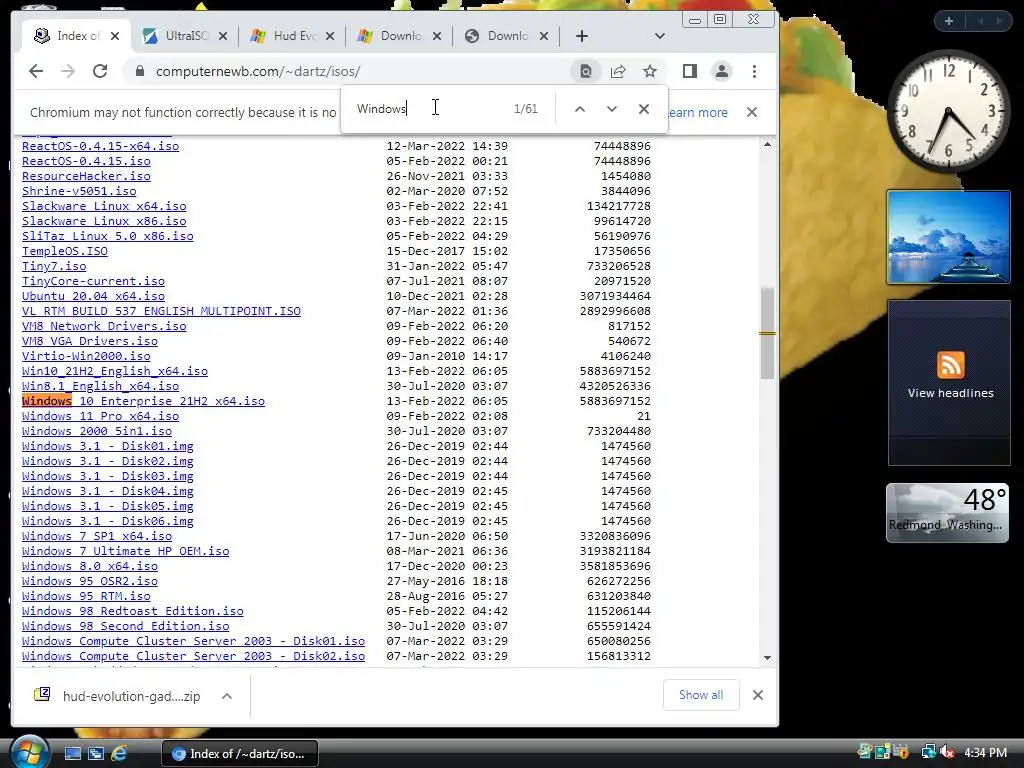Screen dimensions: 1024x768
Task: Open Windows 10 Enterprise 21H2 x64.iso link
Action: (143, 401)
